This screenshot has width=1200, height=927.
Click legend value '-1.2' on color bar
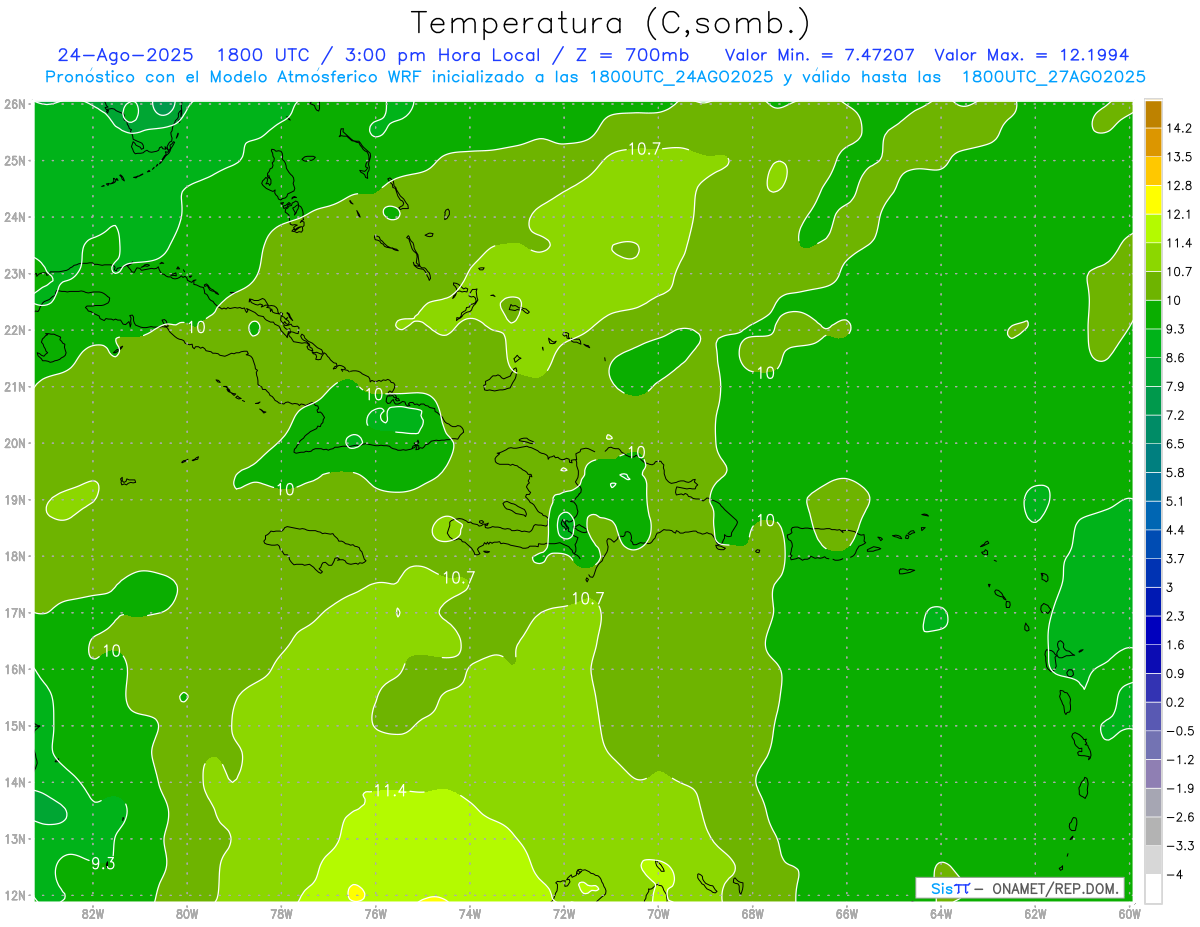[x=1178, y=759]
